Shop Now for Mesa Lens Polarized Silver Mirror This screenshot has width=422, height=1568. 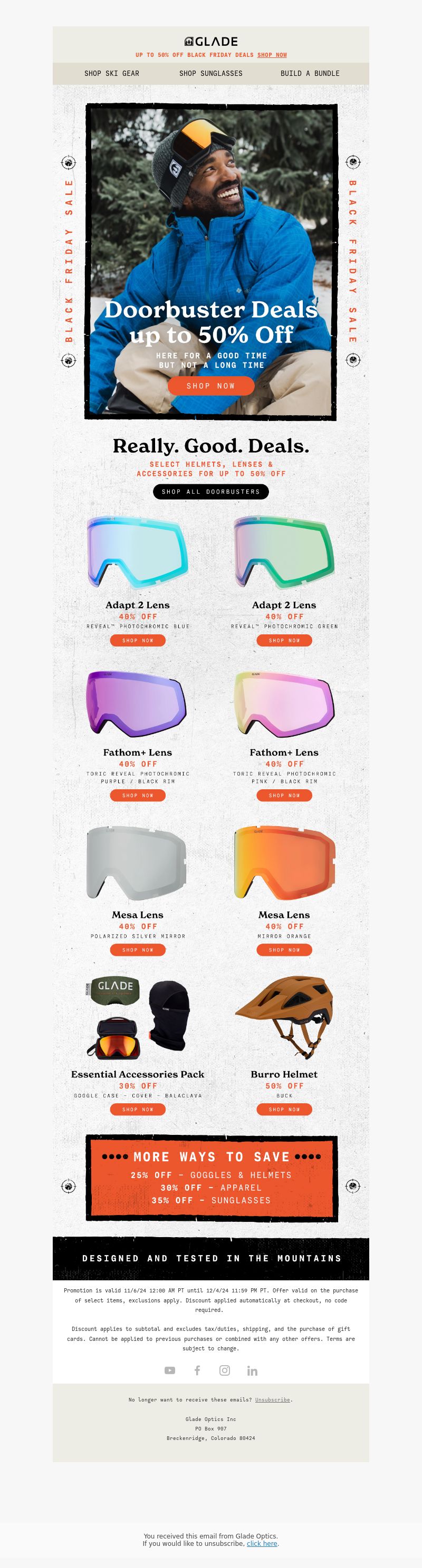point(138,949)
